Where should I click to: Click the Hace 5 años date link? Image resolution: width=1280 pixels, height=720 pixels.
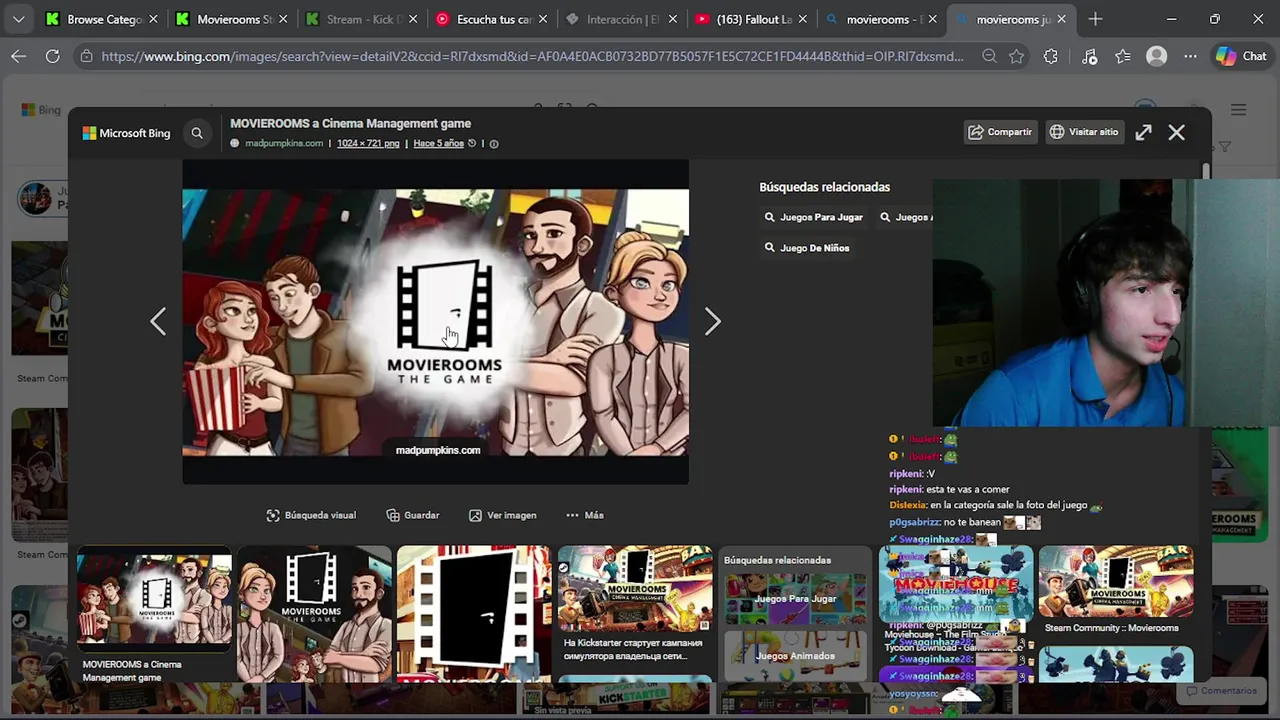[439, 144]
